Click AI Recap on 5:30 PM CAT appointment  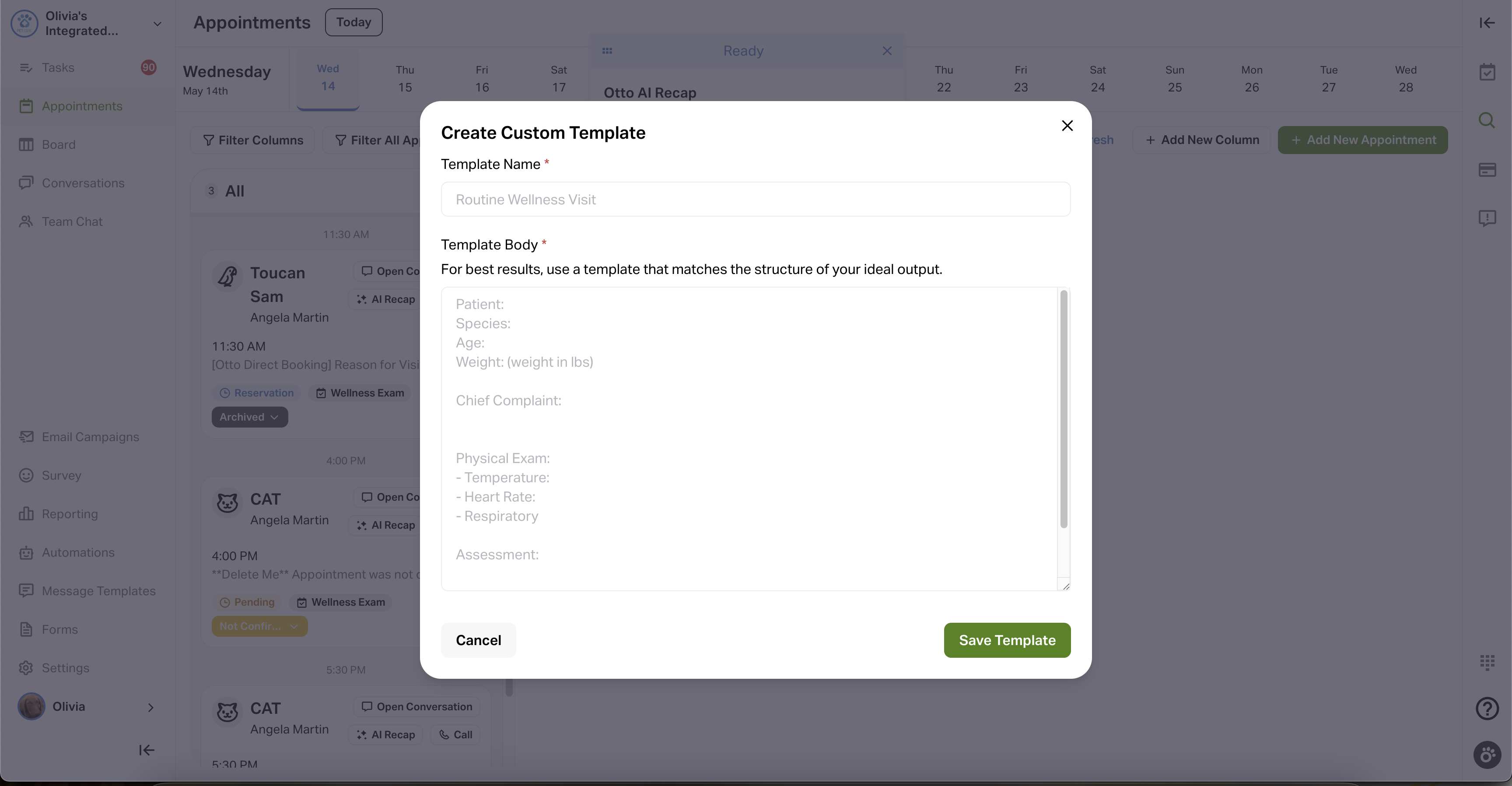pyautogui.click(x=385, y=735)
